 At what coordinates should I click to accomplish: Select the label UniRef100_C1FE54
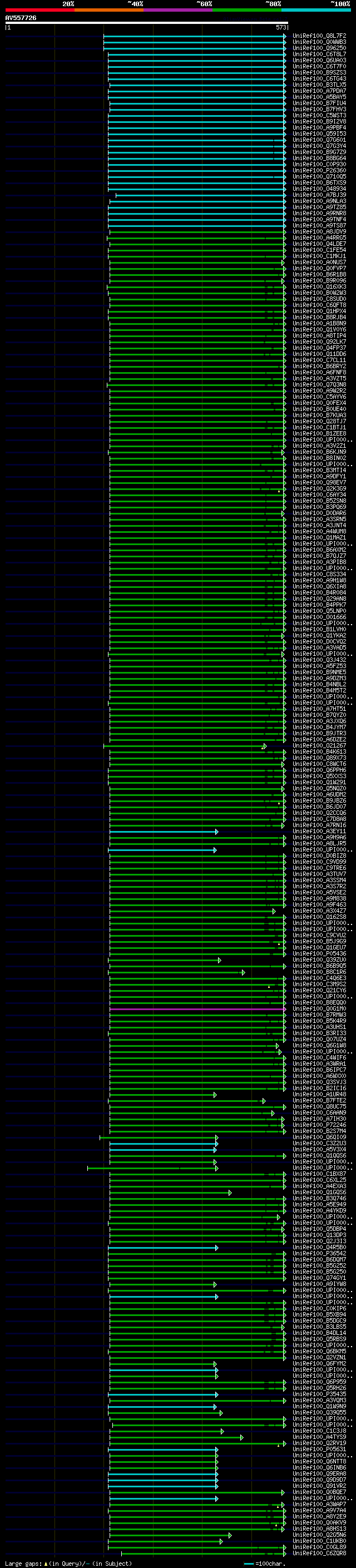tap(319, 250)
